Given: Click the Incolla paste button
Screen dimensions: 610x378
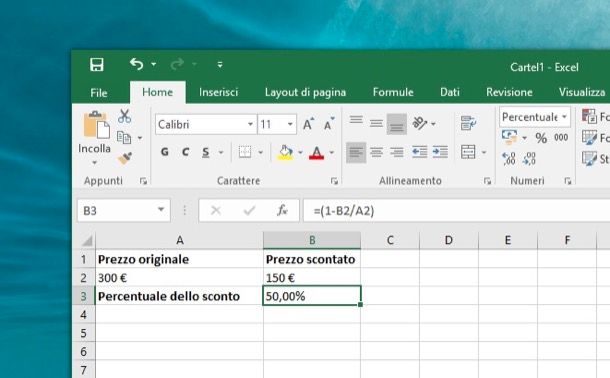Looking at the screenshot, I should (95, 125).
